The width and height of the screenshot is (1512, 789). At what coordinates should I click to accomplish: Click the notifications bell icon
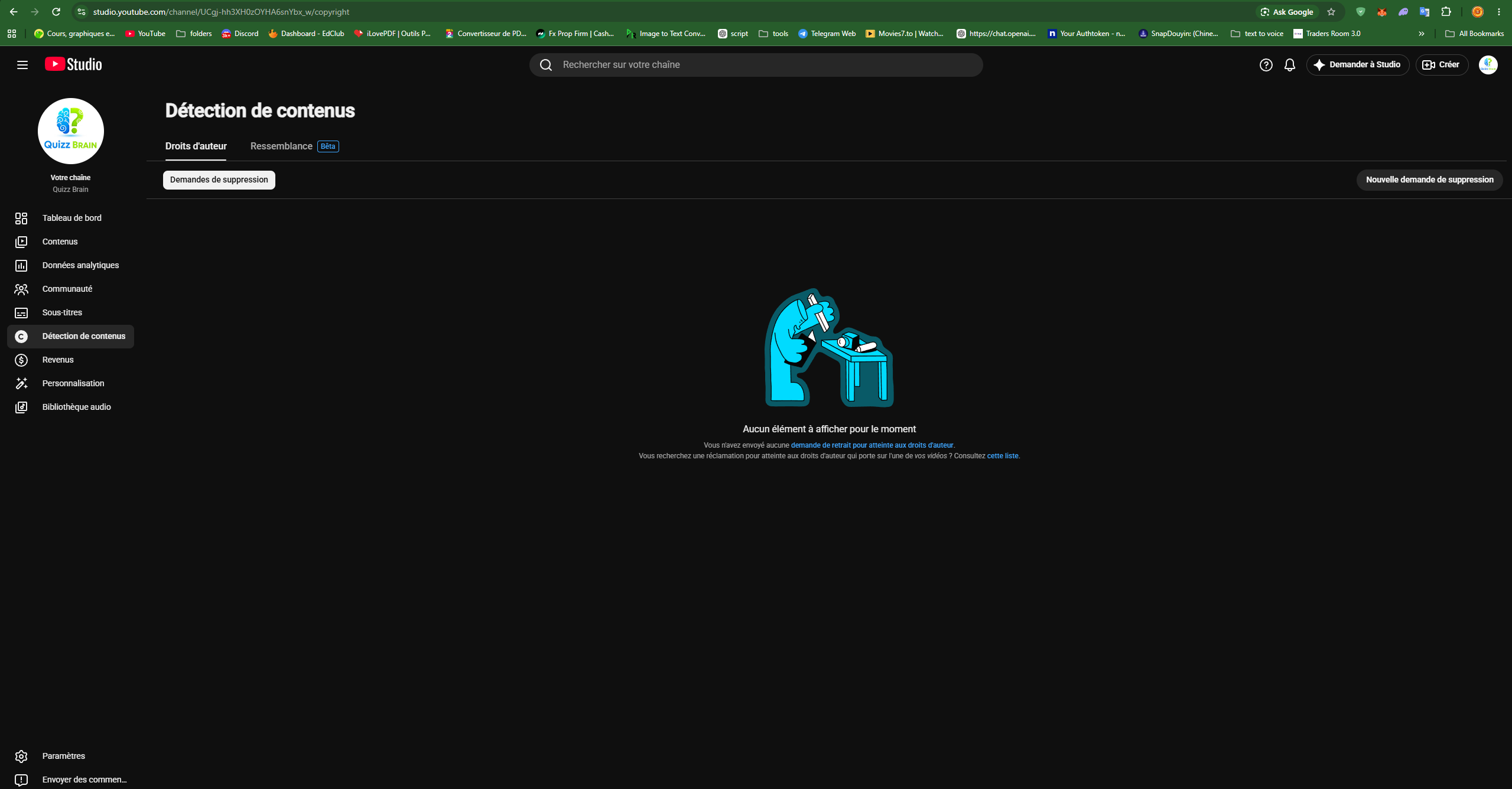1290,65
